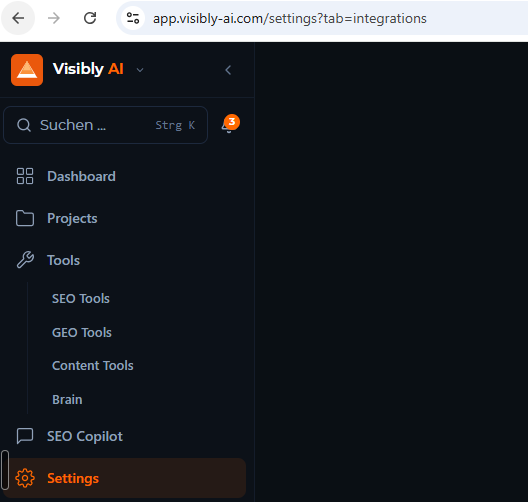
Task: Click the Projects folder icon
Action: [25, 218]
